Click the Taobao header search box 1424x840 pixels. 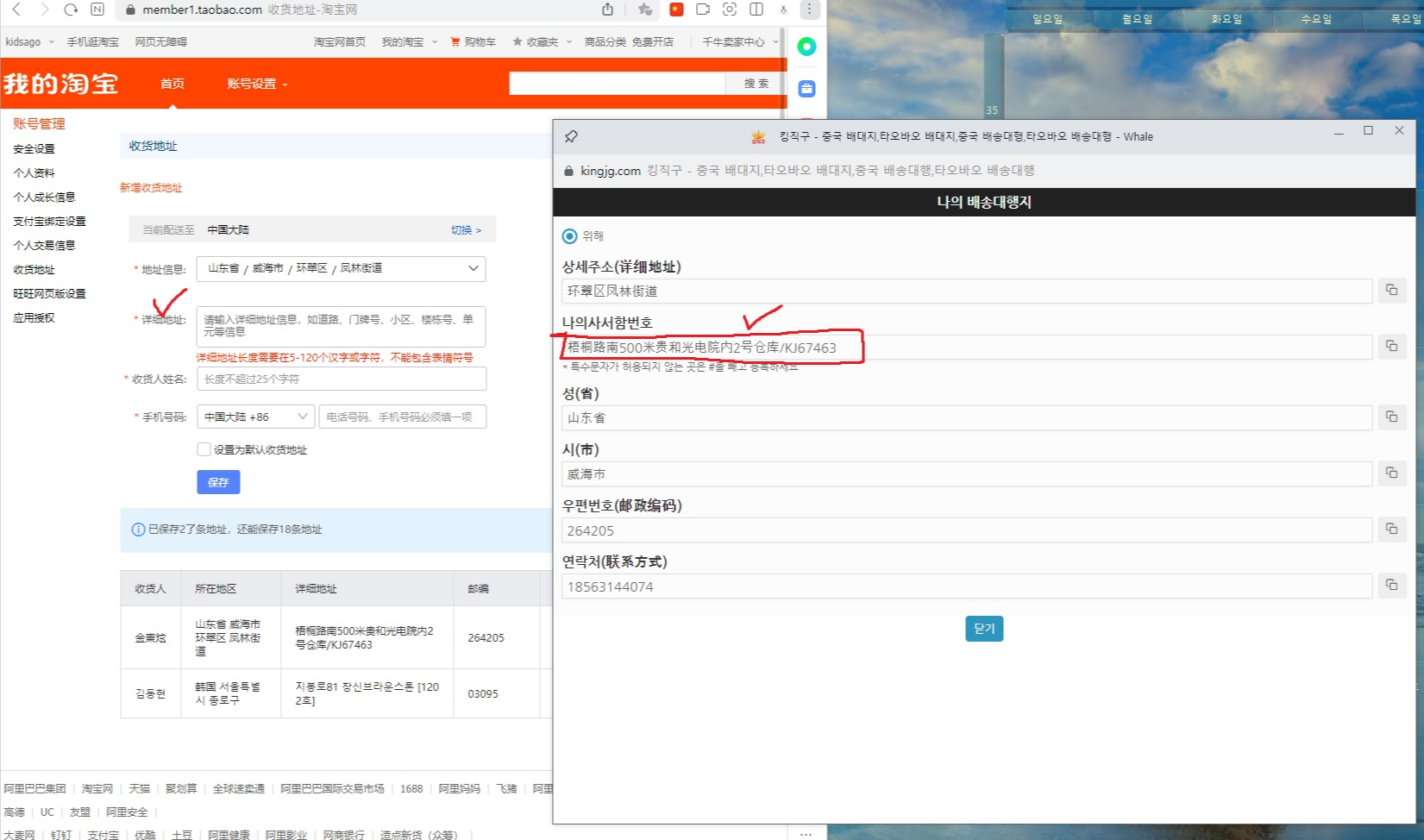pyautogui.click(x=617, y=84)
